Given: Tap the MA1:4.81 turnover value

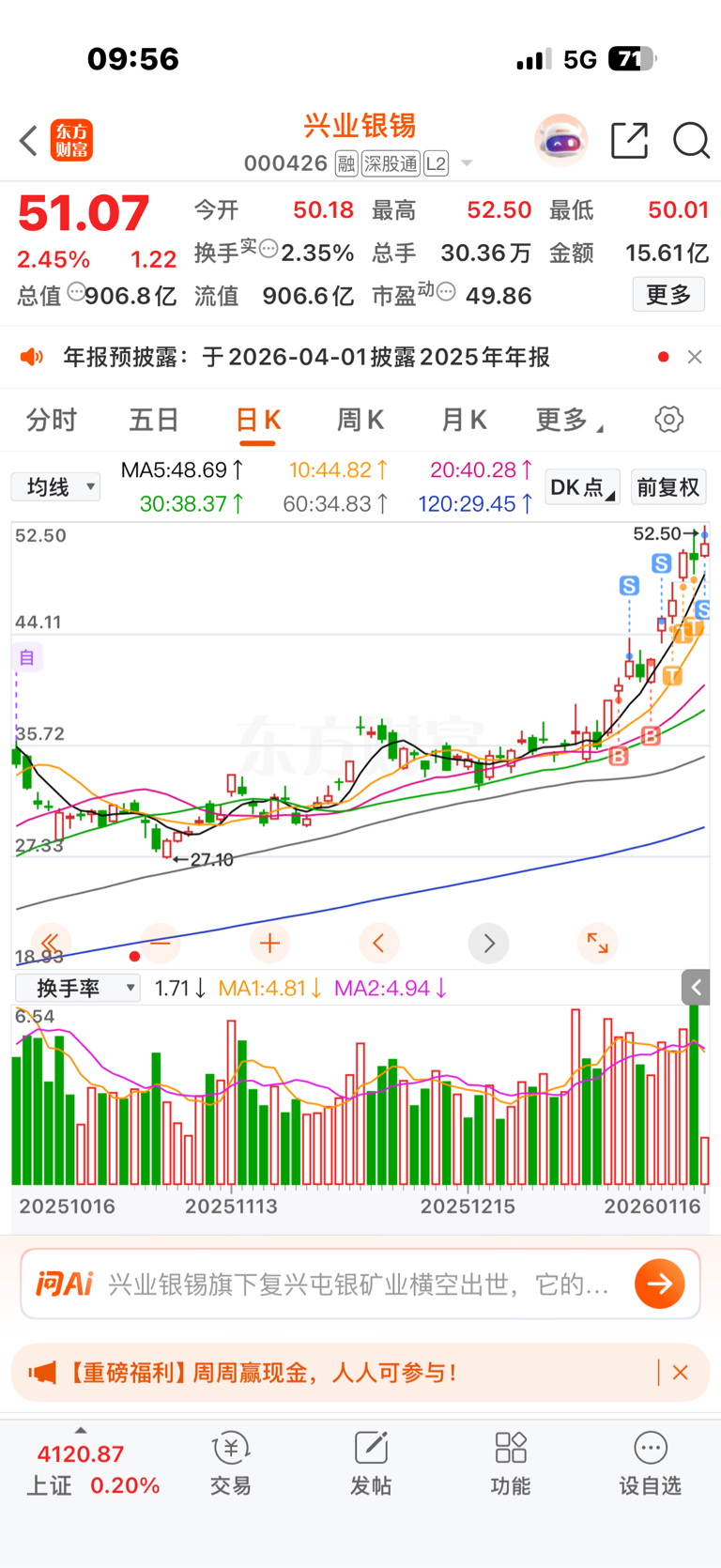Looking at the screenshot, I should [x=270, y=988].
